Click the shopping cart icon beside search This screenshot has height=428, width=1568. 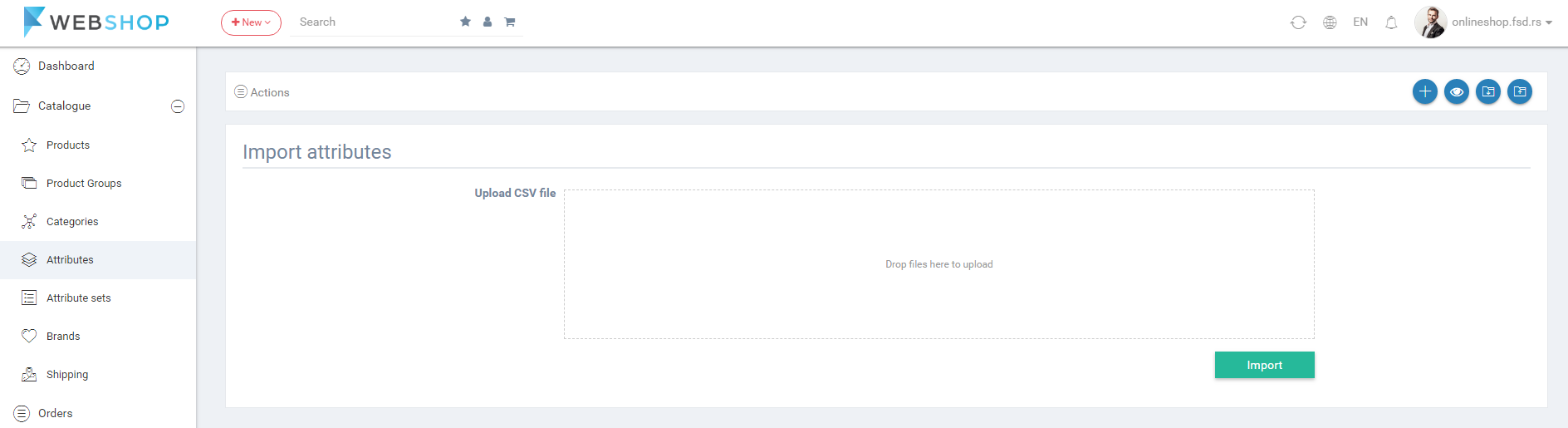[x=510, y=22]
